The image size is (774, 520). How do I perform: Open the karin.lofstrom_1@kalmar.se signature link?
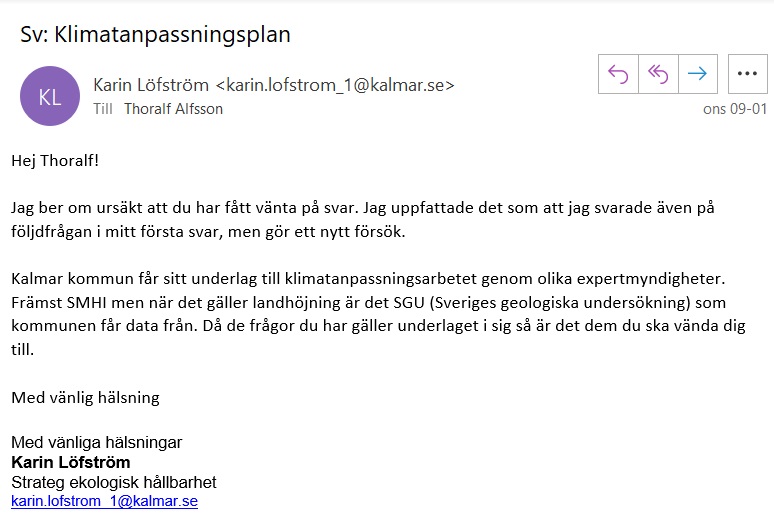point(104,501)
